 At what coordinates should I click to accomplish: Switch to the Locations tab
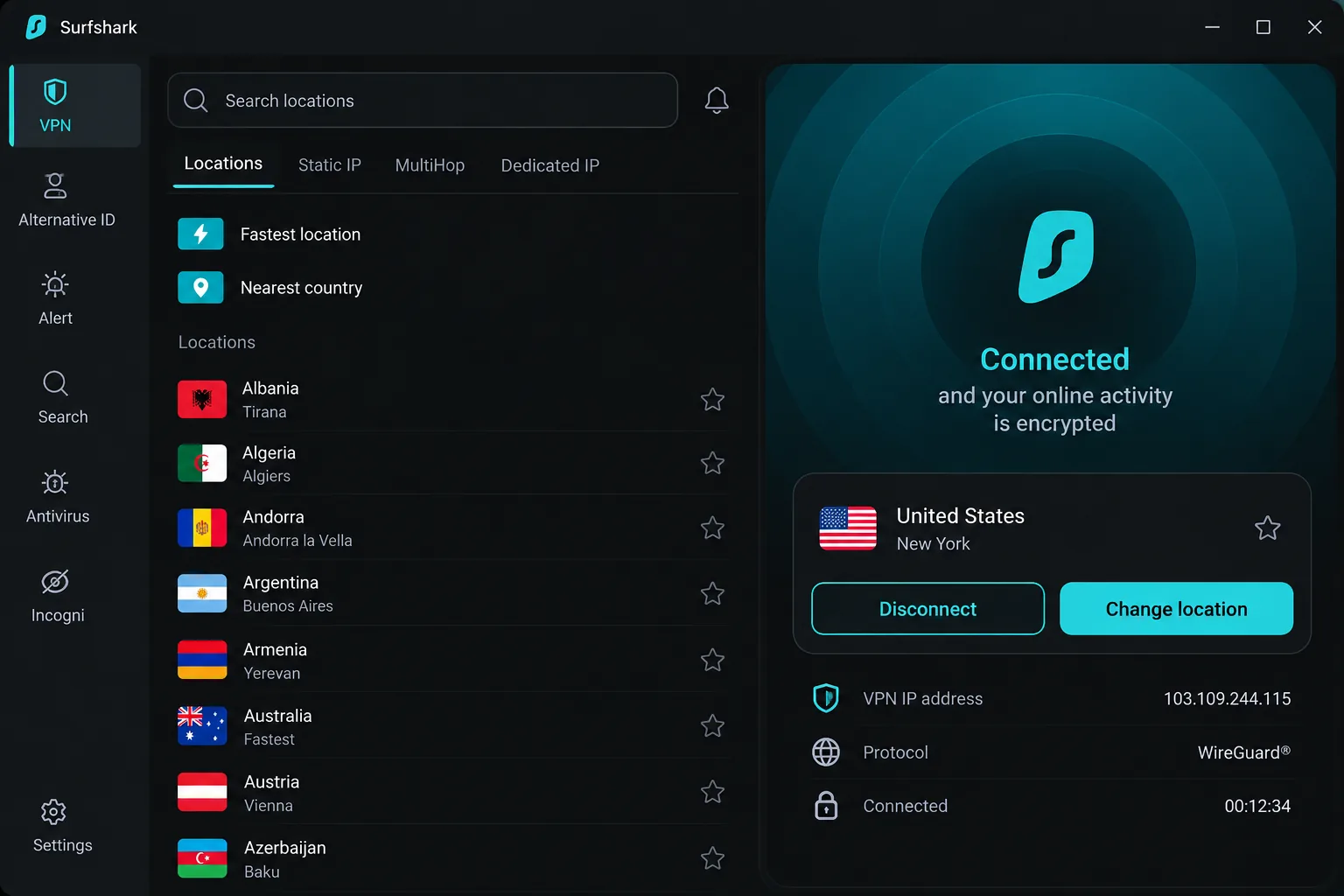tap(223, 164)
